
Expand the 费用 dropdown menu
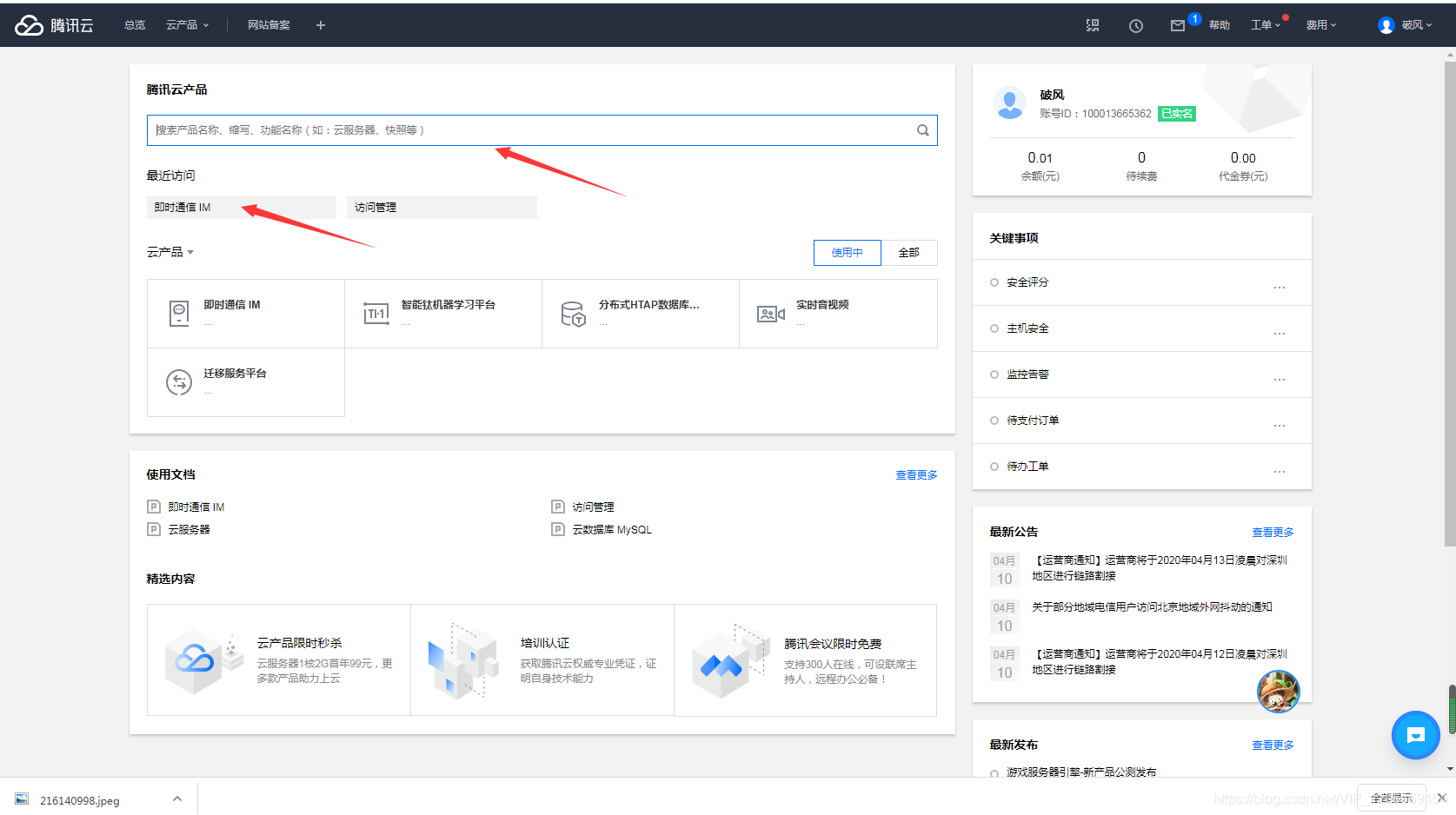(x=1321, y=25)
